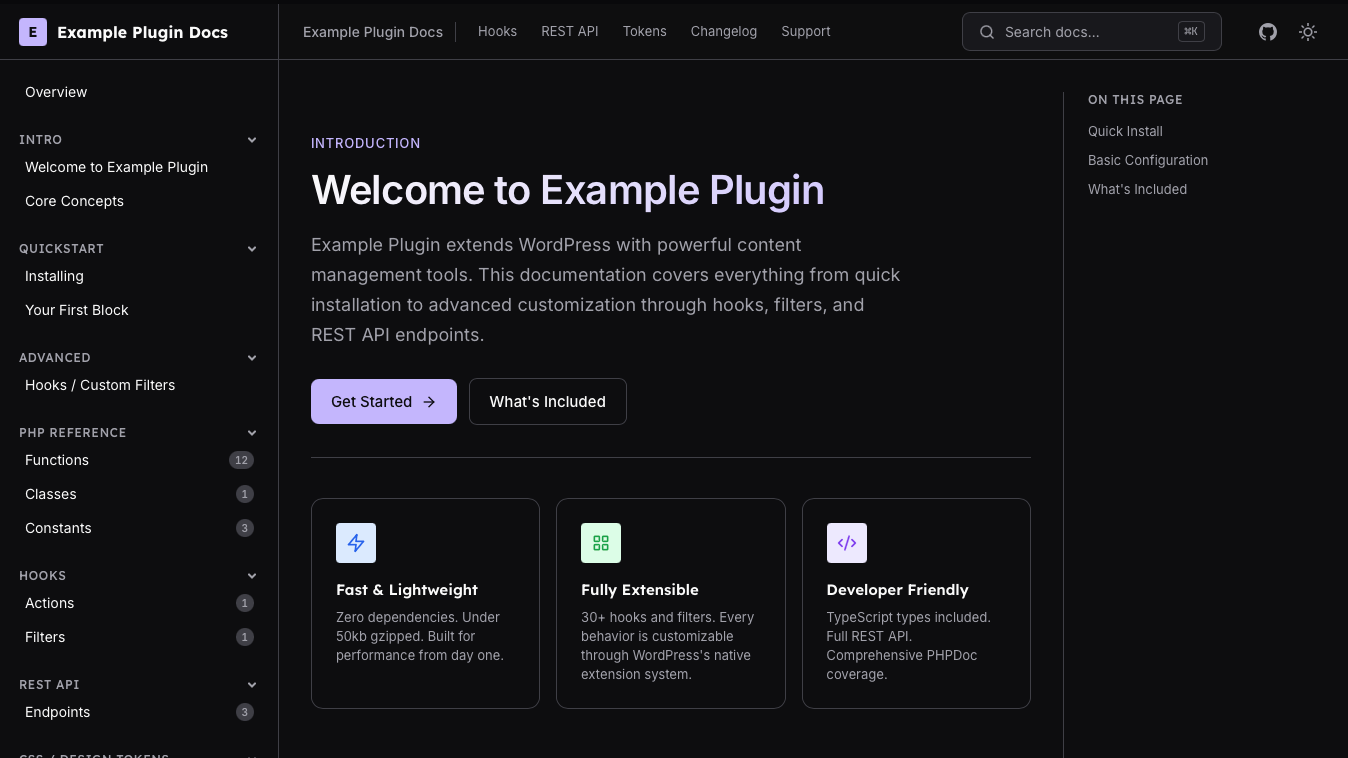1348x758 pixels.
Task: Click the search magnifier icon
Action: (987, 32)
